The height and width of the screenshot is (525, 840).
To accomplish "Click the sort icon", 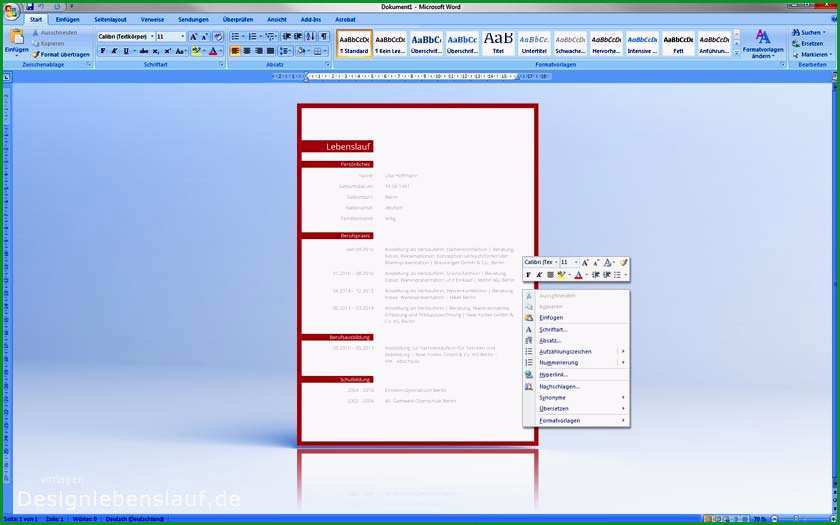I will point(311,36).
